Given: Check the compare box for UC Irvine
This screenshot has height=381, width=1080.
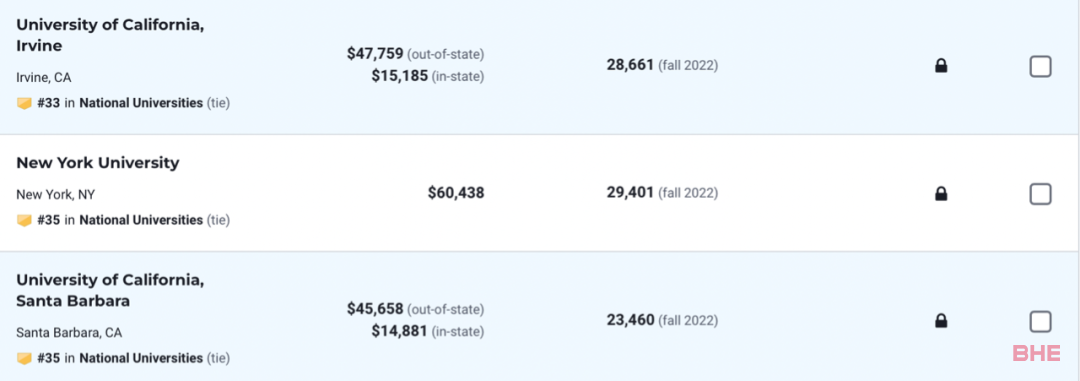Looking at the screenshot, I should 1040,67.
